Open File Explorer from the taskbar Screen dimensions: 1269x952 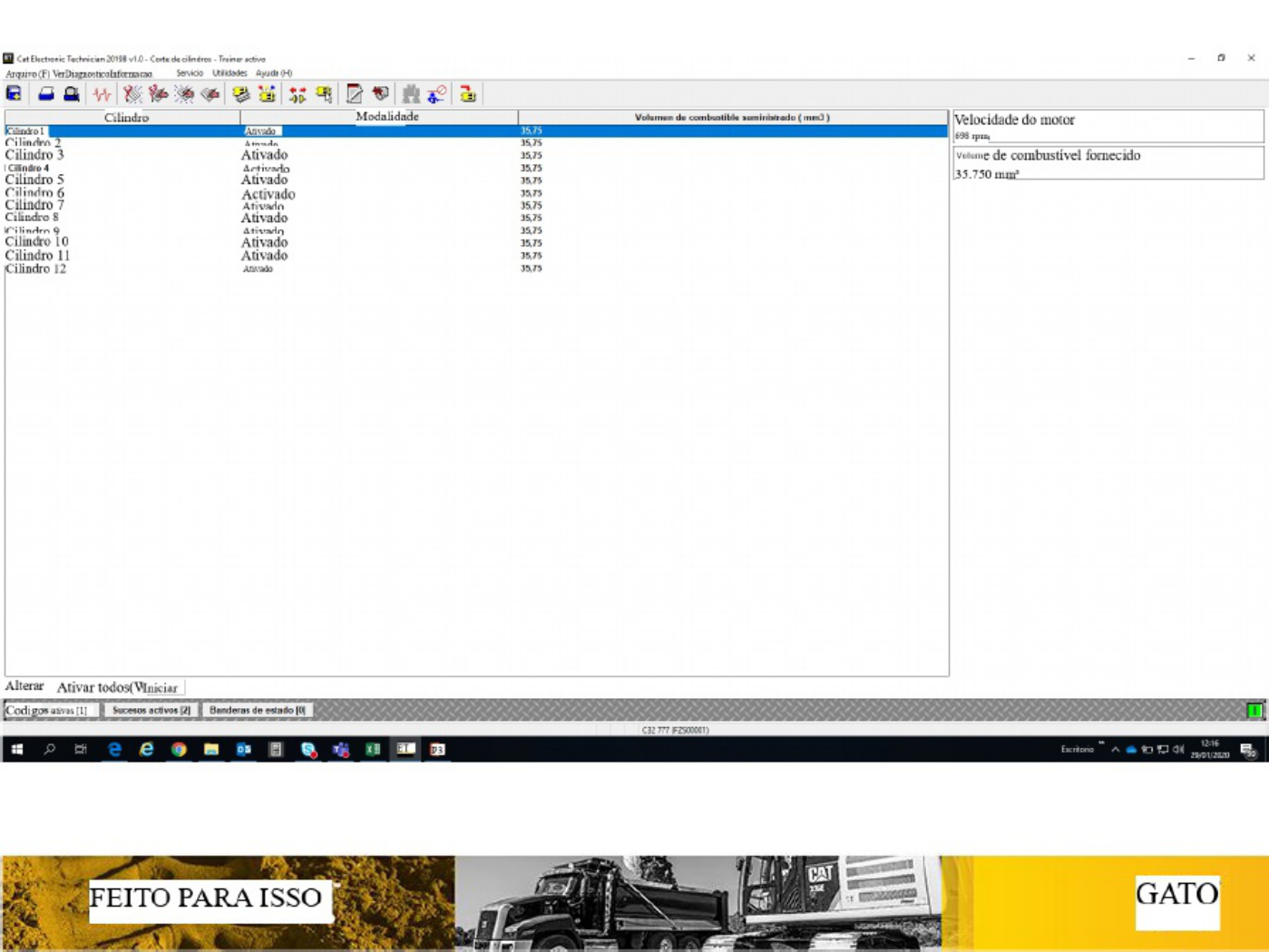(211, 749)
